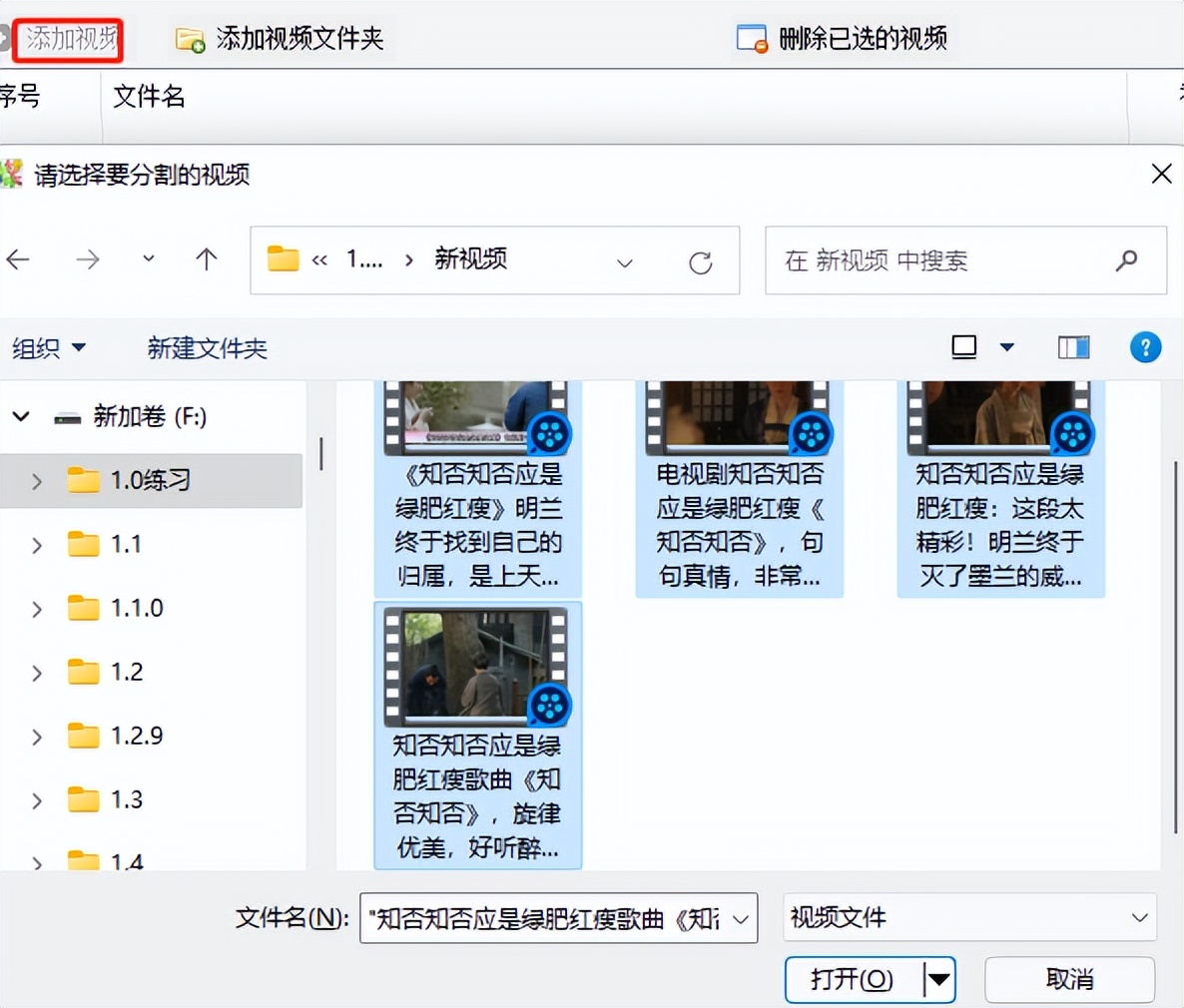
Task: Click 新建文件夹 to create a new folder
Action: pos(208,347)
